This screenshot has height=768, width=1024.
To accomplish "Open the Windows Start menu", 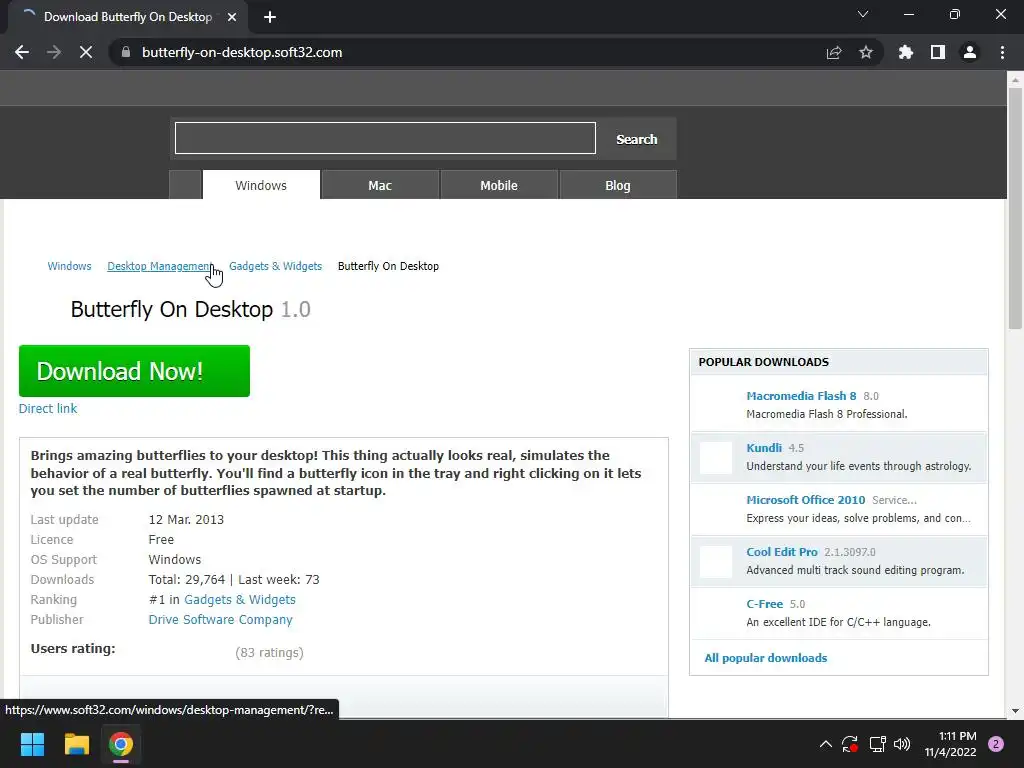I will coord(32,744).
